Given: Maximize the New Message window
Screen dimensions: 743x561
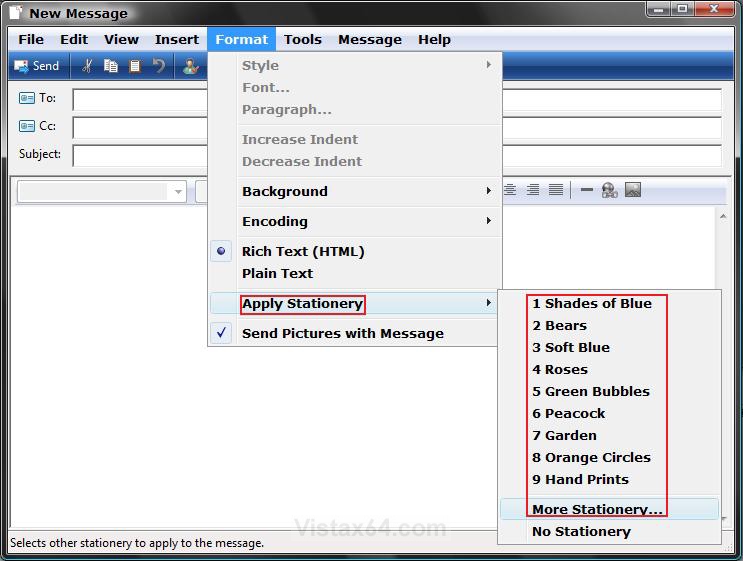Looking at the screenshot, I should (682, 9).
